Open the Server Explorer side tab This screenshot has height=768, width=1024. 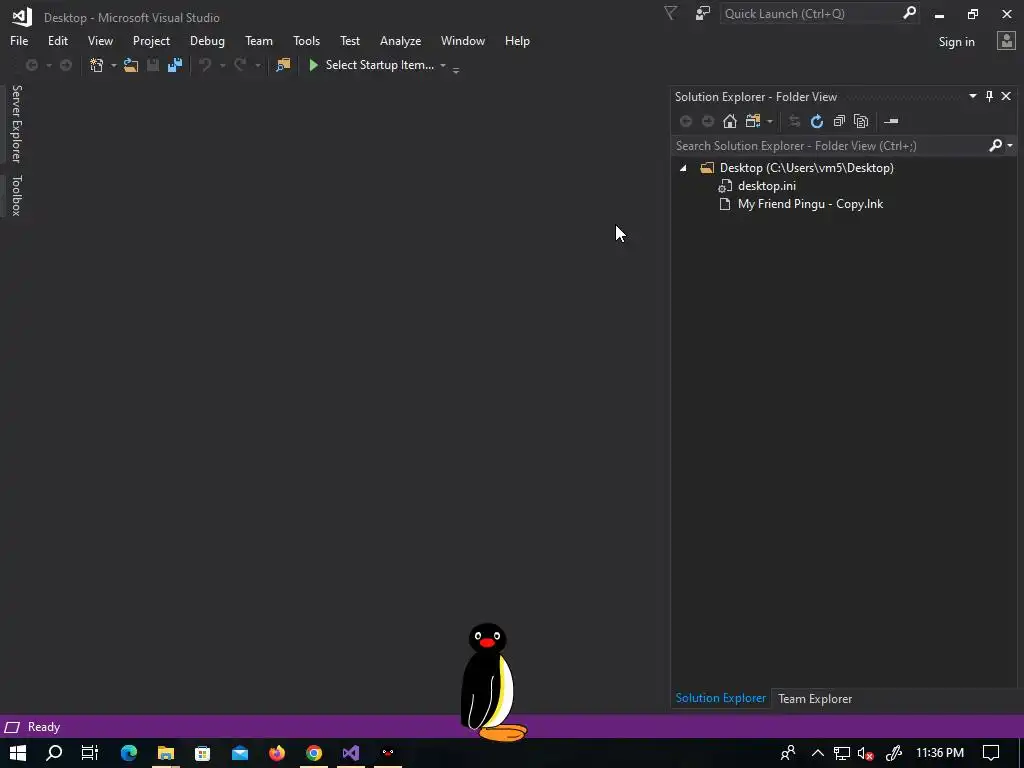click(16, 123)
